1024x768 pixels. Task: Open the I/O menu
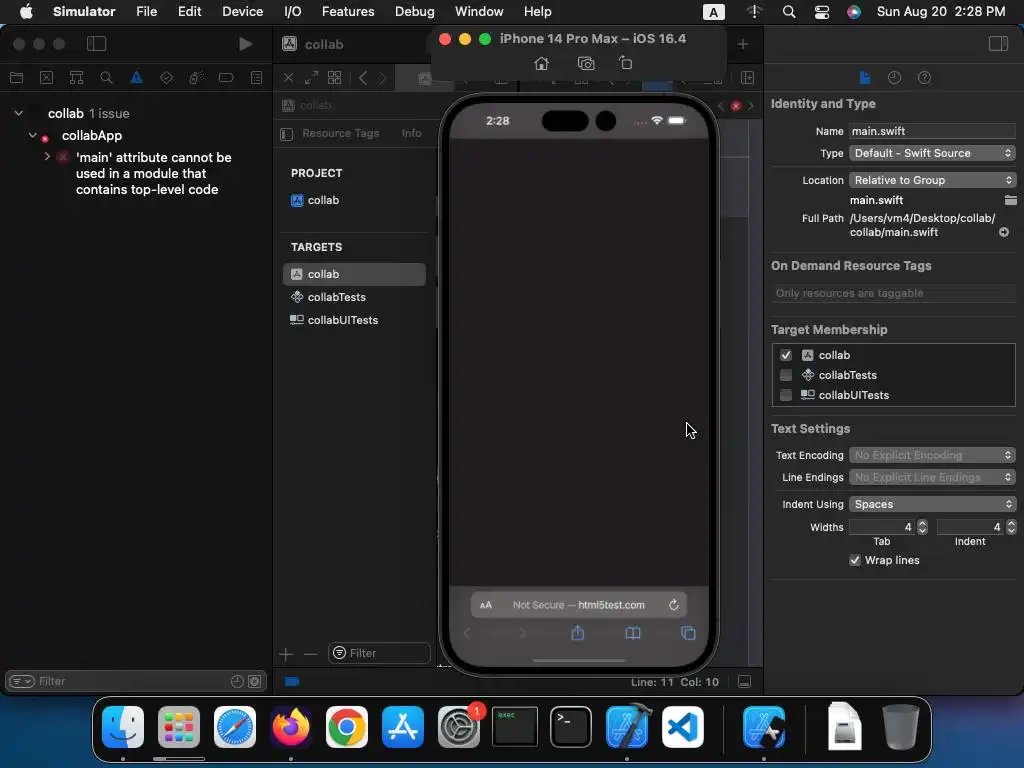click(x=293, y=11)
